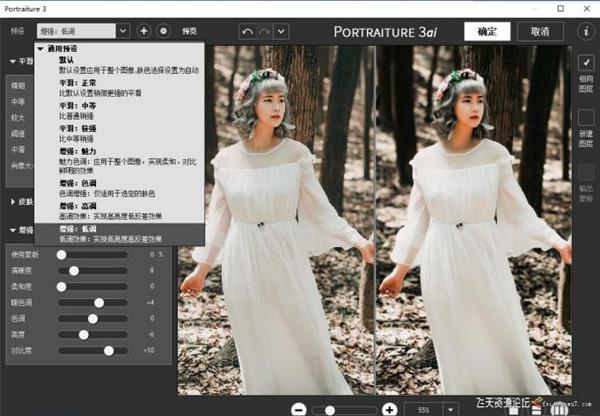
Task: Click the 取消 cancel button
Action: tap(540, 31)
